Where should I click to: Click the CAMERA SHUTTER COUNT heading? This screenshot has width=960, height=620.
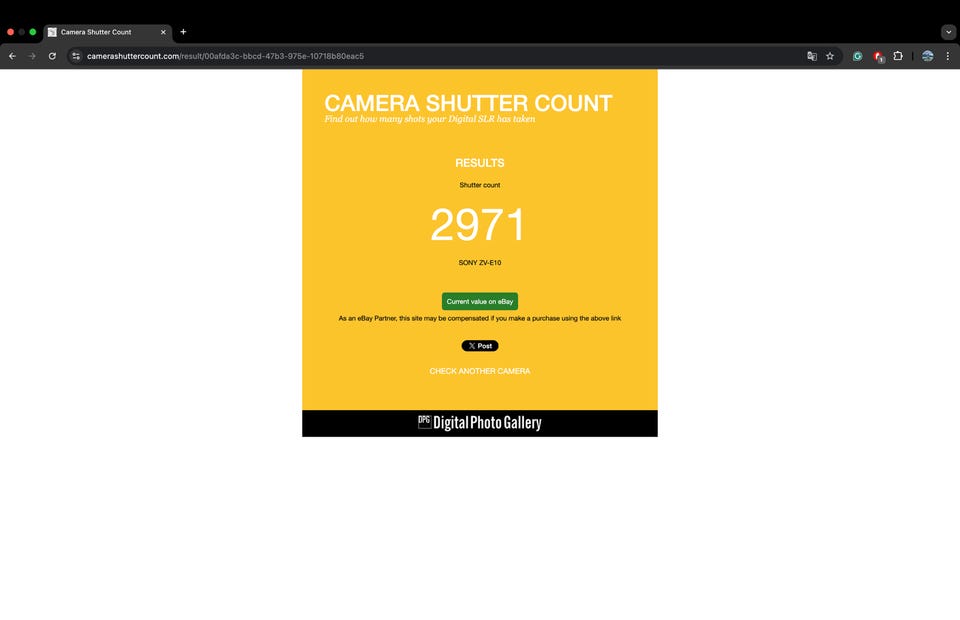pos(468,103)
